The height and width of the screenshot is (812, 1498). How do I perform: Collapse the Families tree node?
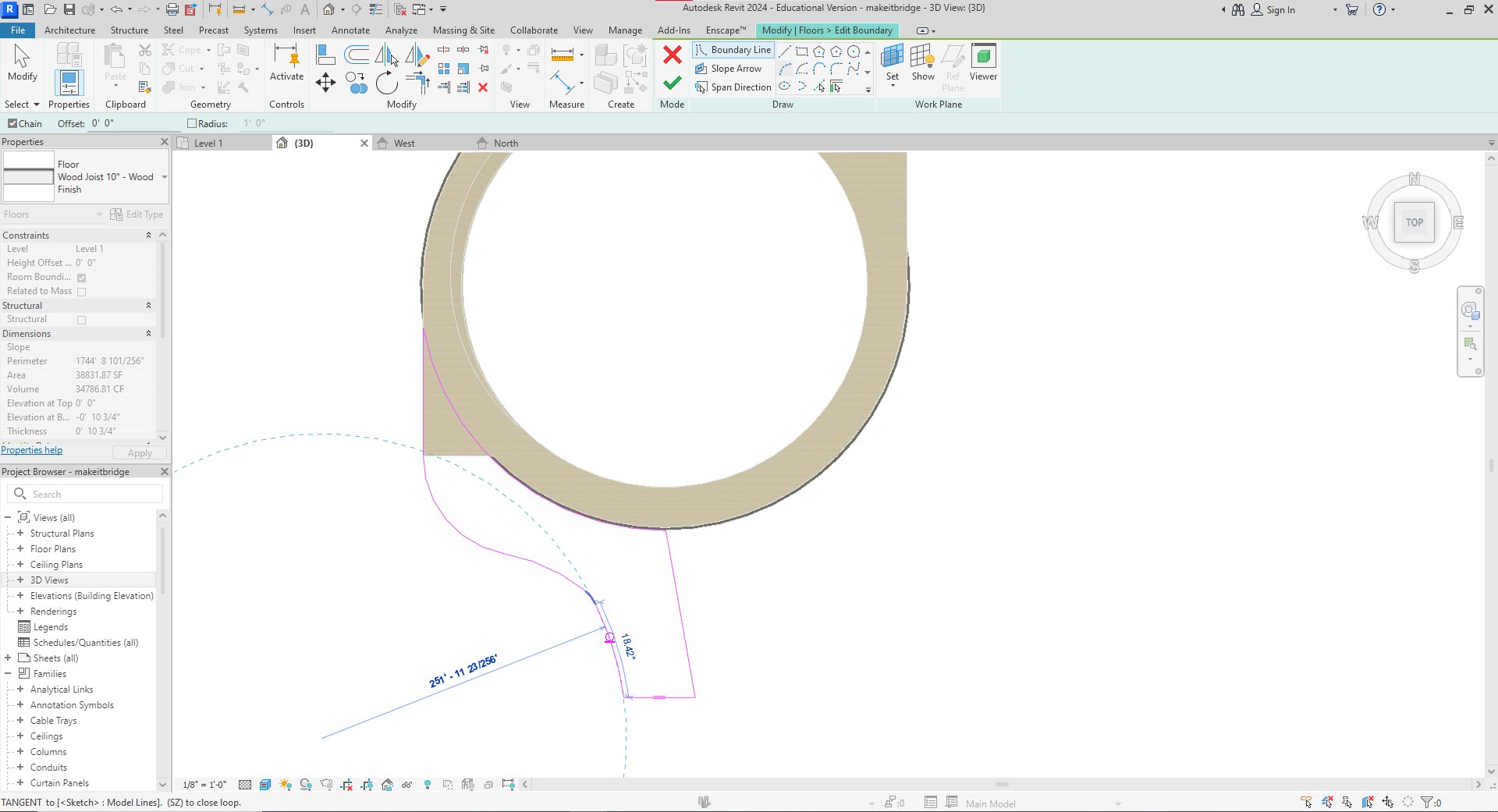point(8,674)
